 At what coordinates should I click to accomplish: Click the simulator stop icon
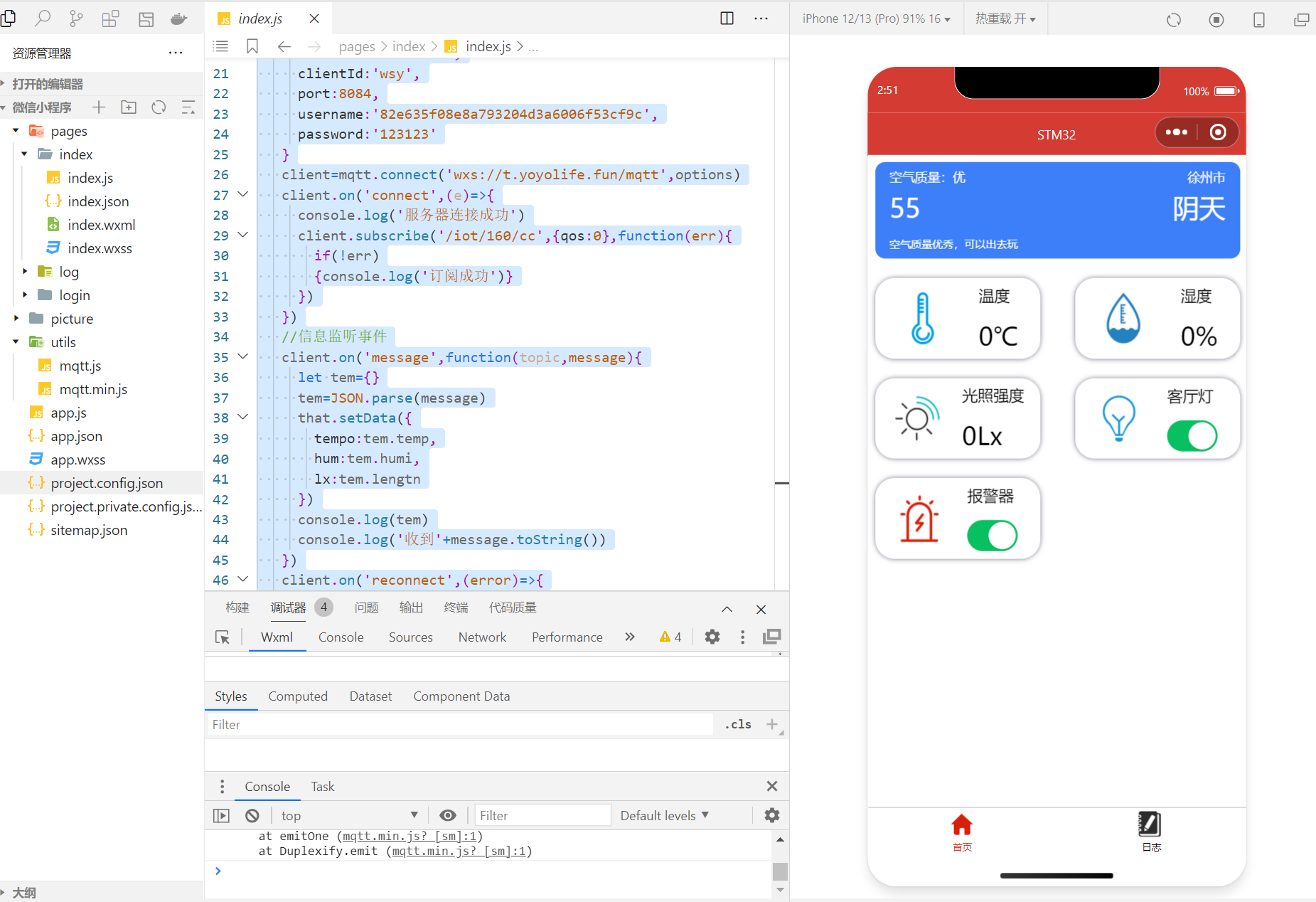pos(1216,20)
